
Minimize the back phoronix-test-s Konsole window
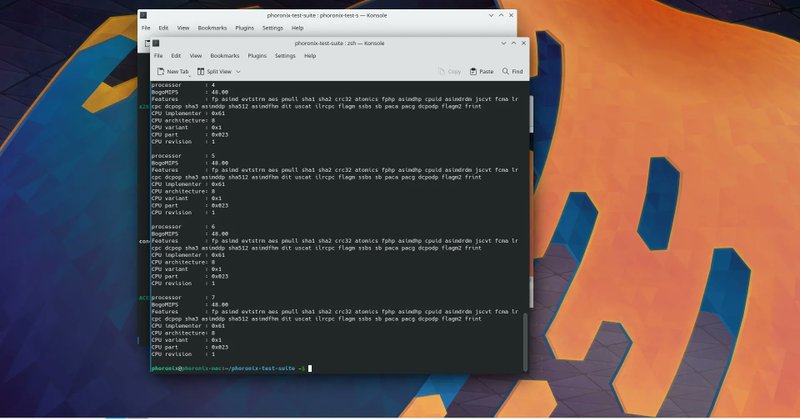coord(491,15)
